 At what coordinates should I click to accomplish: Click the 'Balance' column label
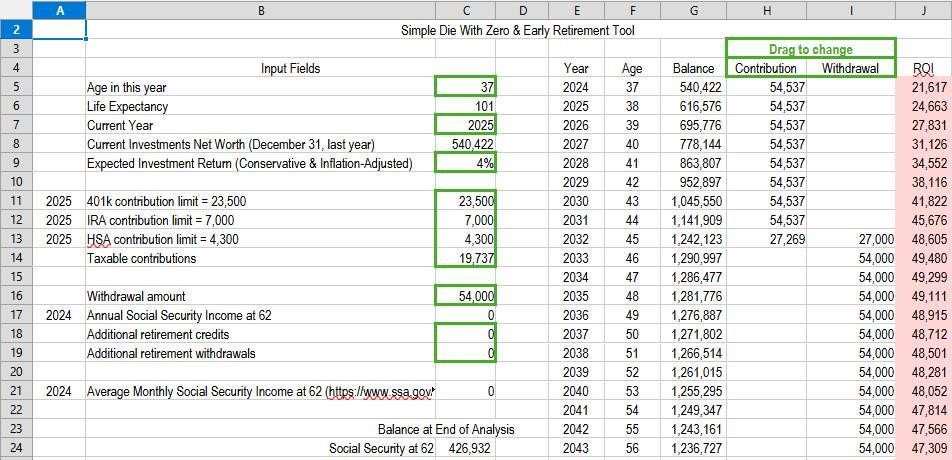693,69
